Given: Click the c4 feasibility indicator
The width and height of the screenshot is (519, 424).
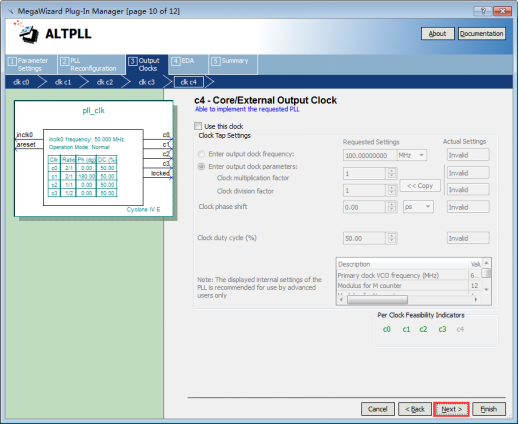Looking at the screenshot, I should tap(460, 329).
